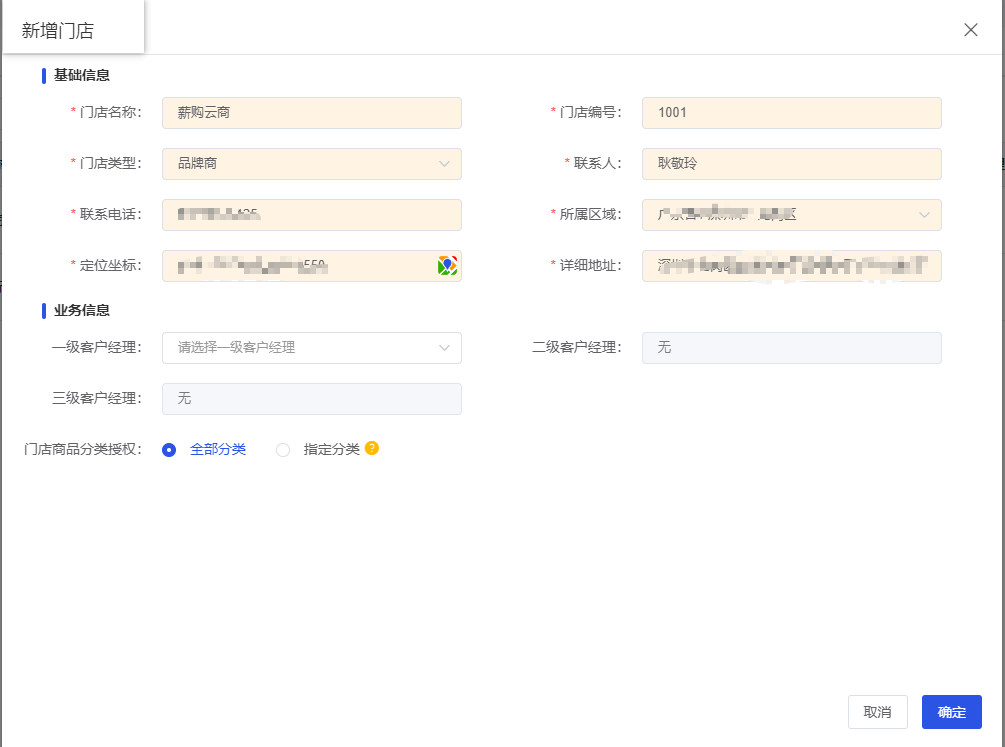
Task: Select the 全部分类 radio button
Action: point(168,449)
